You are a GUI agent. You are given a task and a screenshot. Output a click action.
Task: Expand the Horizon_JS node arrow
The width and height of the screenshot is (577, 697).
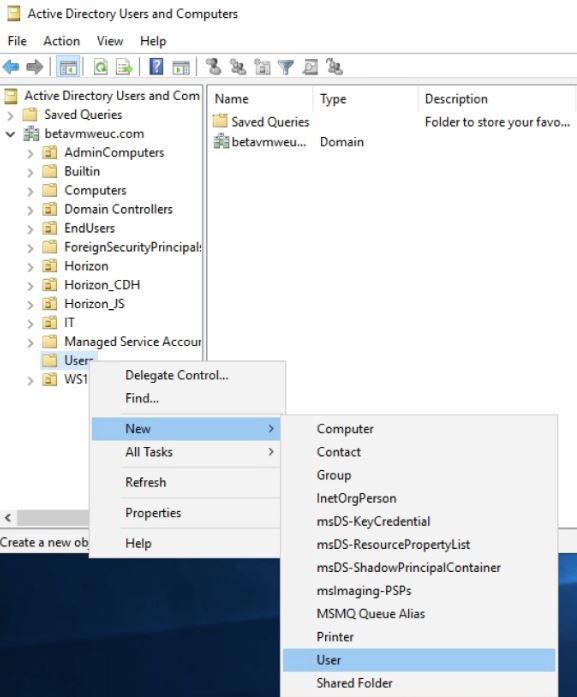click(x=30, y=304)
